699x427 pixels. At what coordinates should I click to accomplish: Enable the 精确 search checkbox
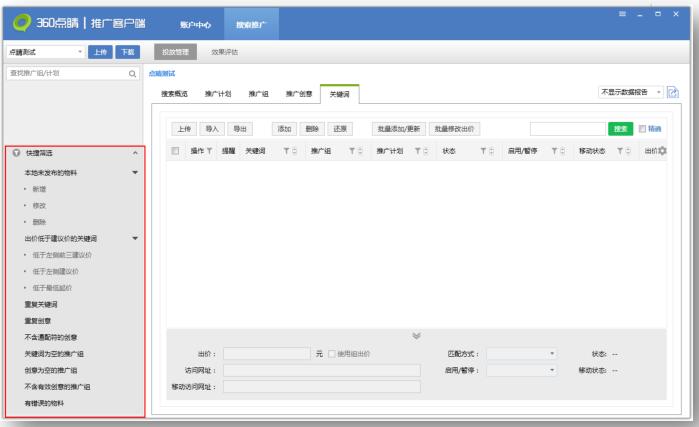pos(643,129)
